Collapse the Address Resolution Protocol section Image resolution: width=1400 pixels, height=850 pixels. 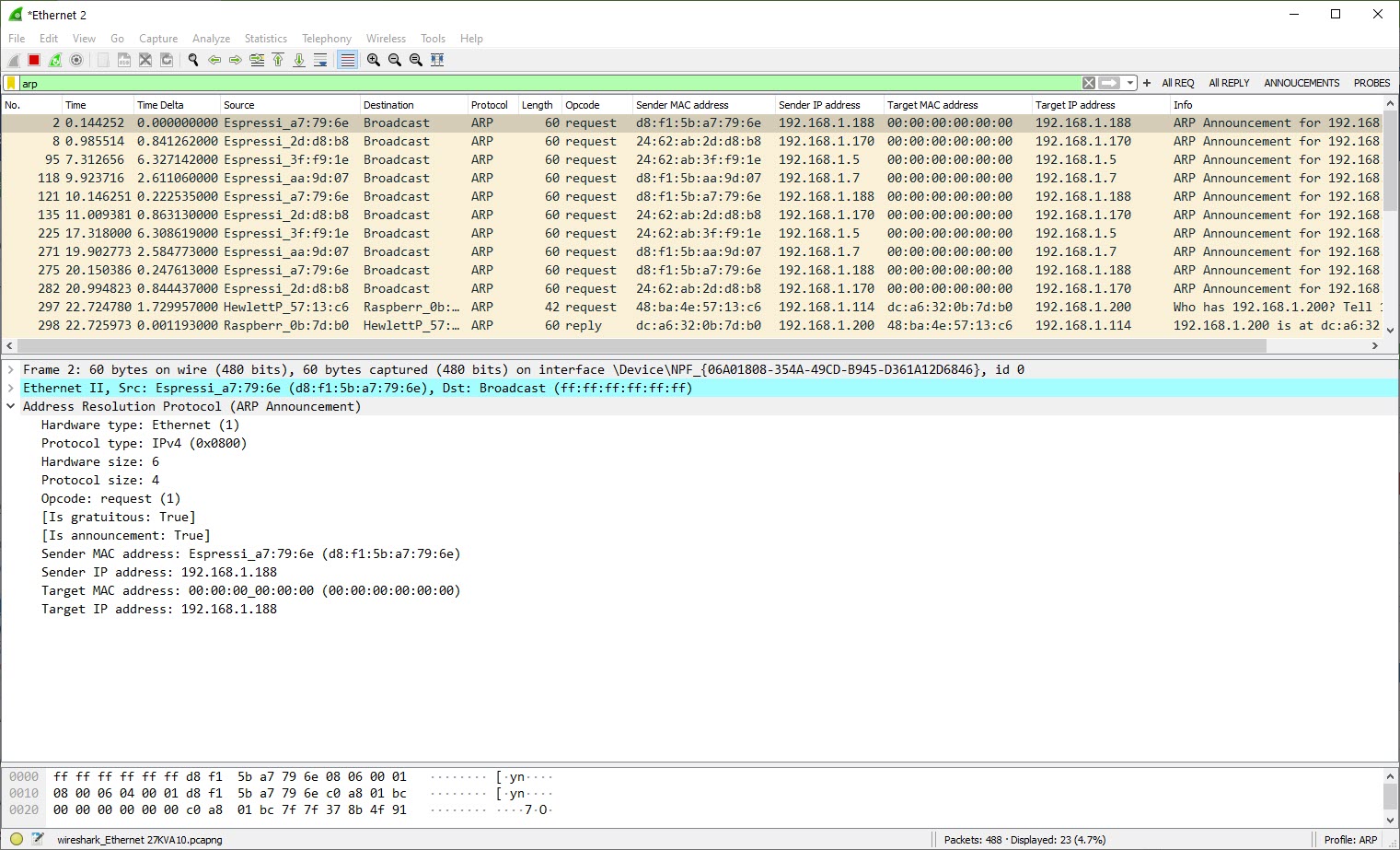click(10, 406)
